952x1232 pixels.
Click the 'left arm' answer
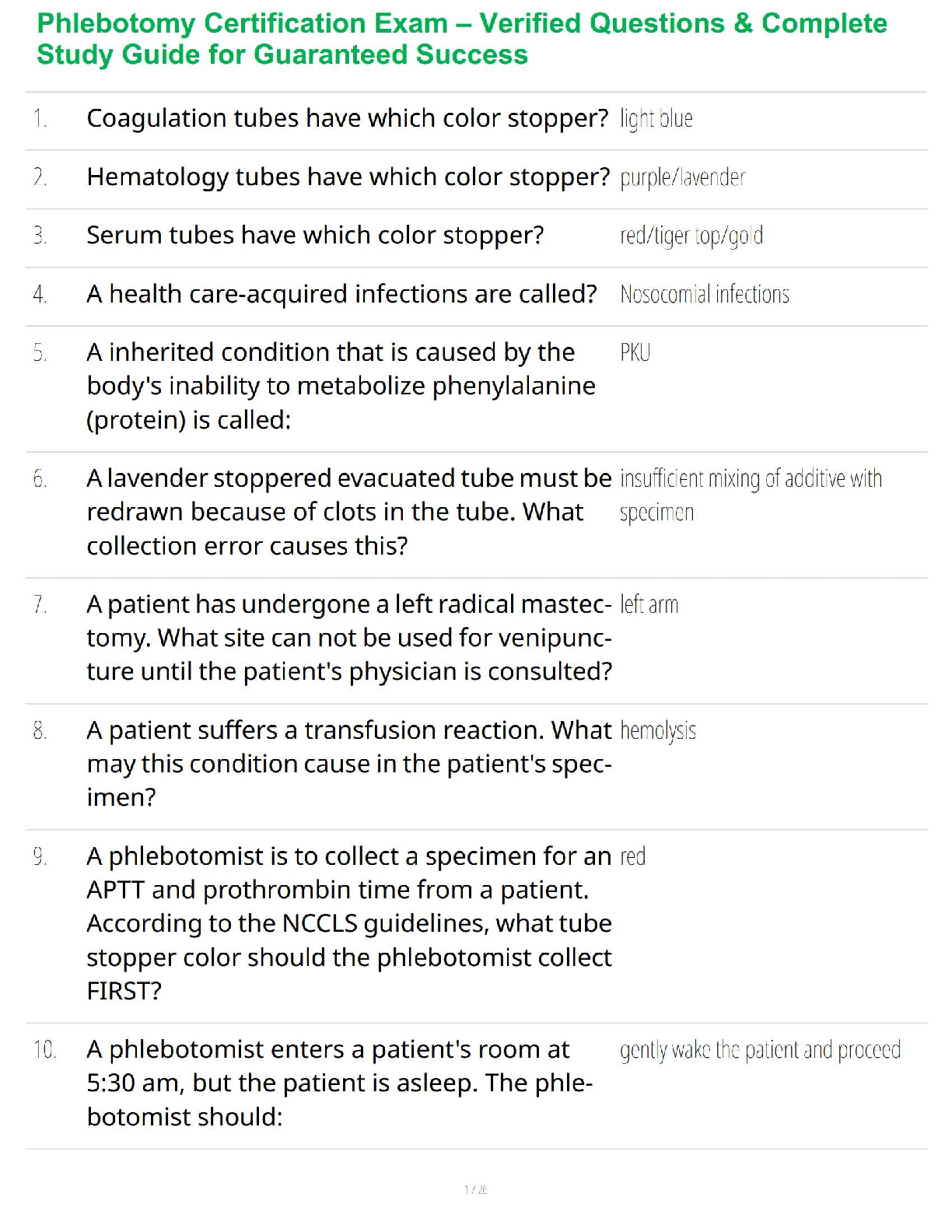pyautogui.click(x=649, y=604)
